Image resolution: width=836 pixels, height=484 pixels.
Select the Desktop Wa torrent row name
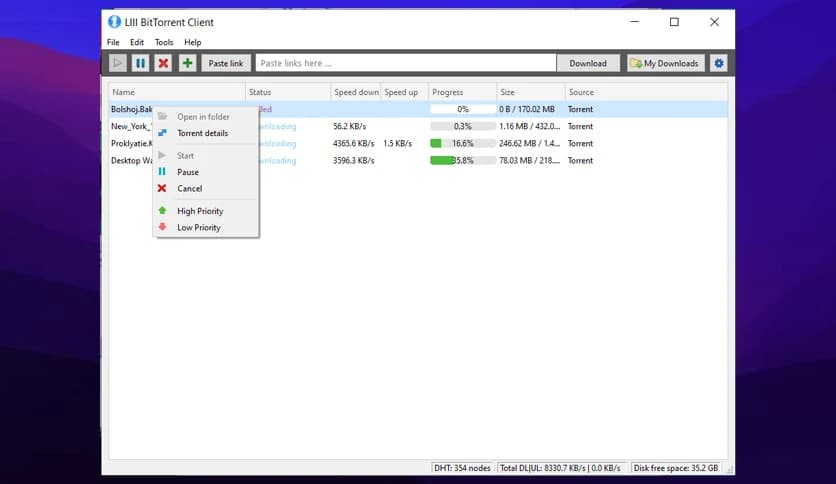131,160
